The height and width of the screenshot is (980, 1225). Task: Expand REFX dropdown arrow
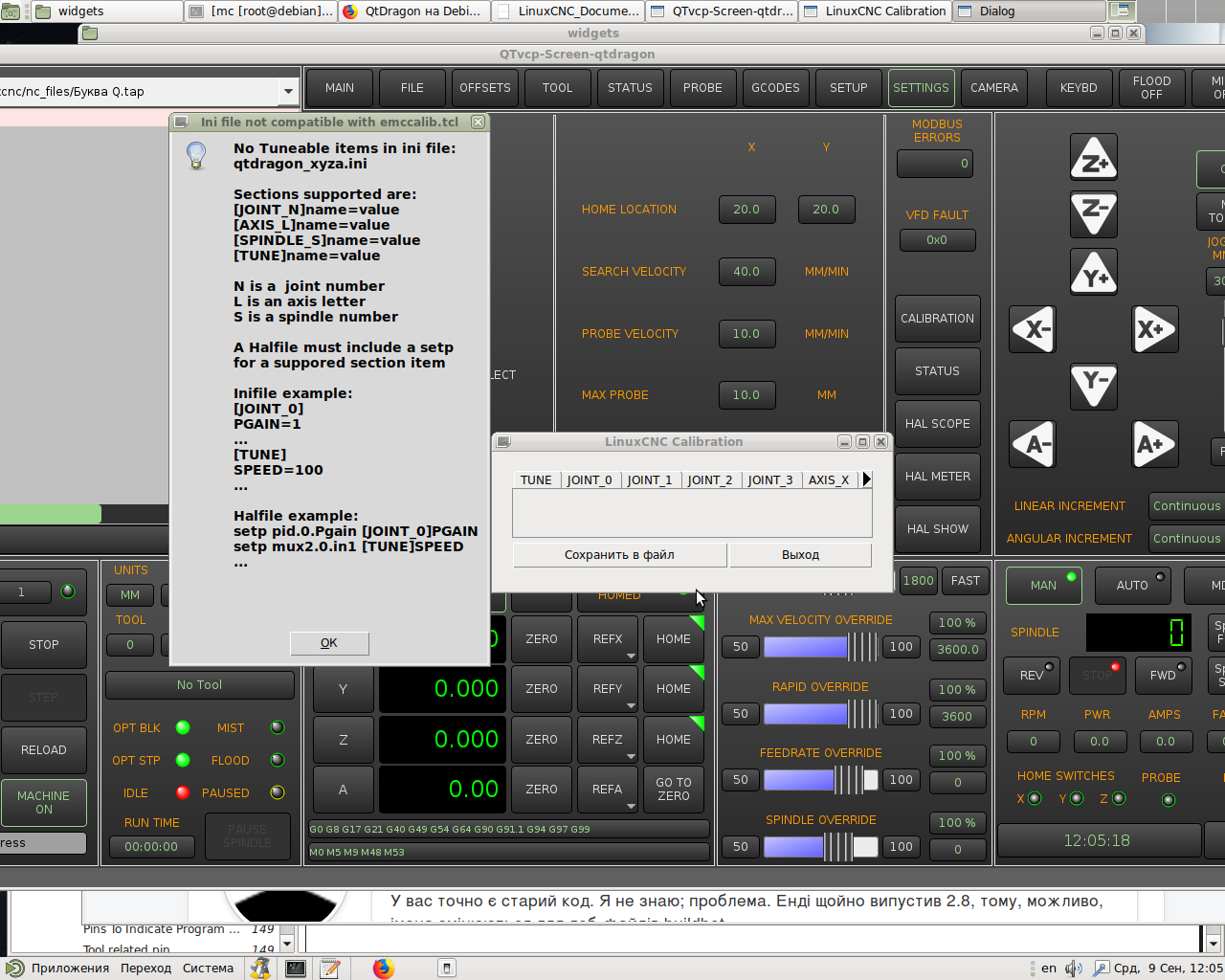pyautogui.click(x=631, y=657)
